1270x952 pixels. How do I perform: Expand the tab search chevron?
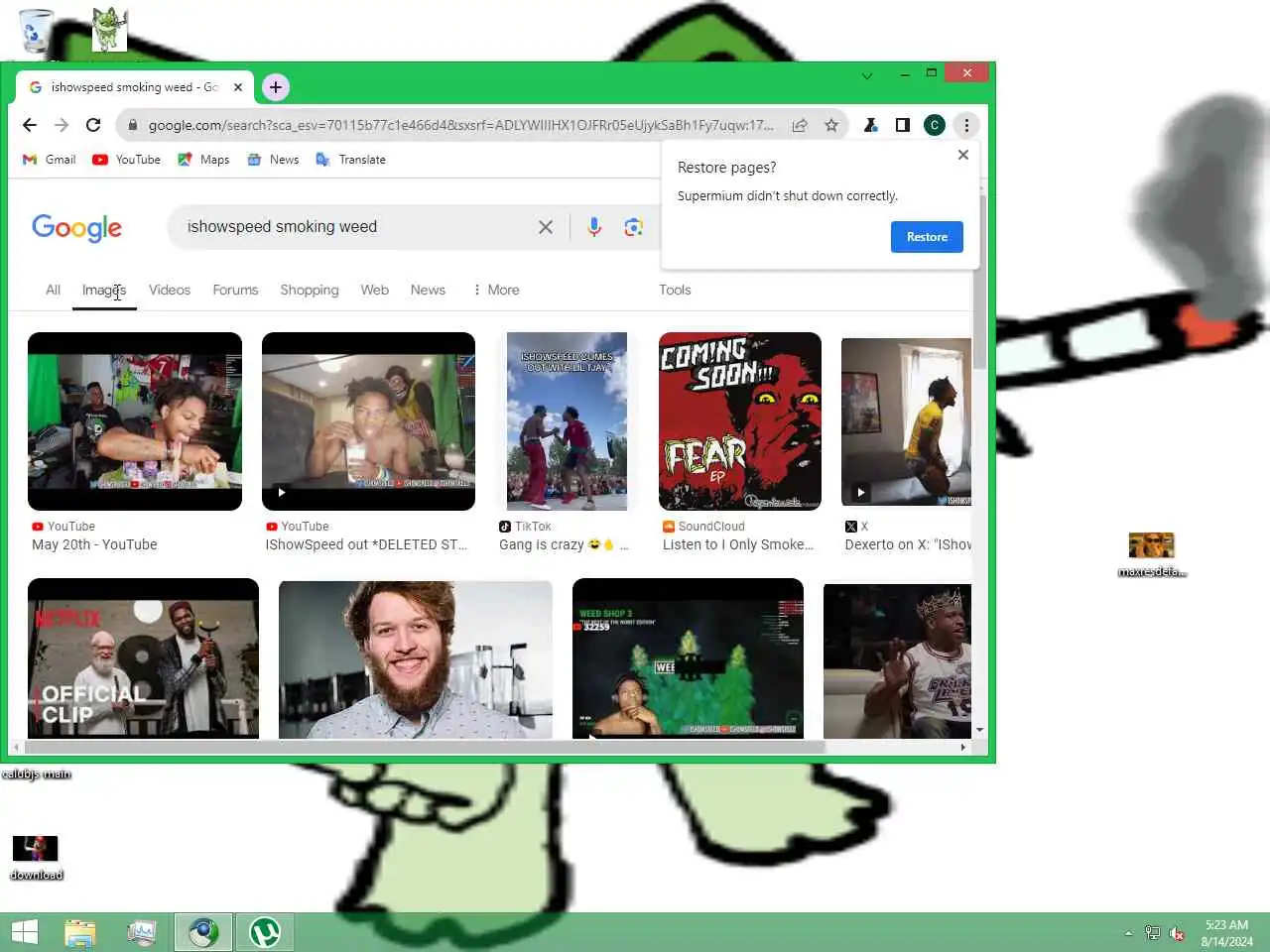pos(867,75)
